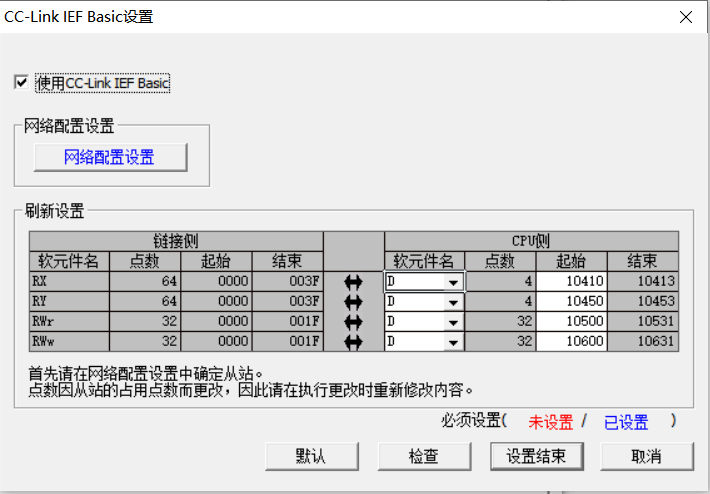Screen dimensions: 710x494
Task: Click the RWw row link-side points value 32
Action: pos(145,341)
